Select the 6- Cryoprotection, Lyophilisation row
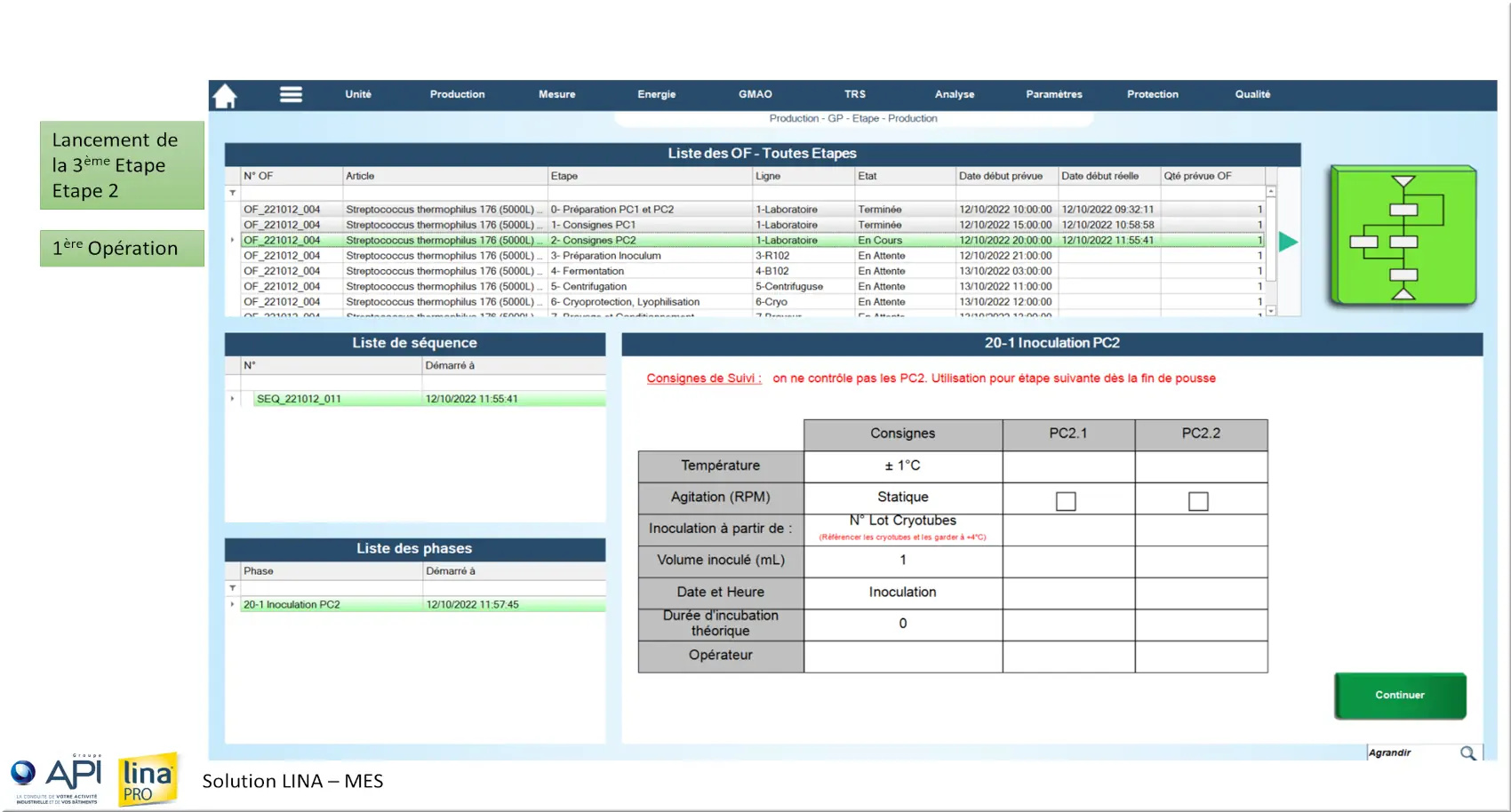This screenshot has width=1511, height=812. click(752, 302)
